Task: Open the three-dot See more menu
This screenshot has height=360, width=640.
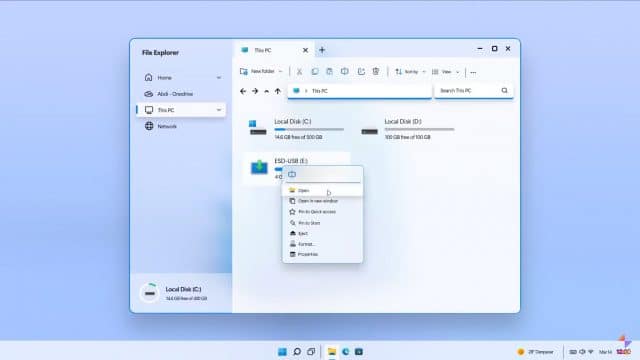Action: point(473,72)
